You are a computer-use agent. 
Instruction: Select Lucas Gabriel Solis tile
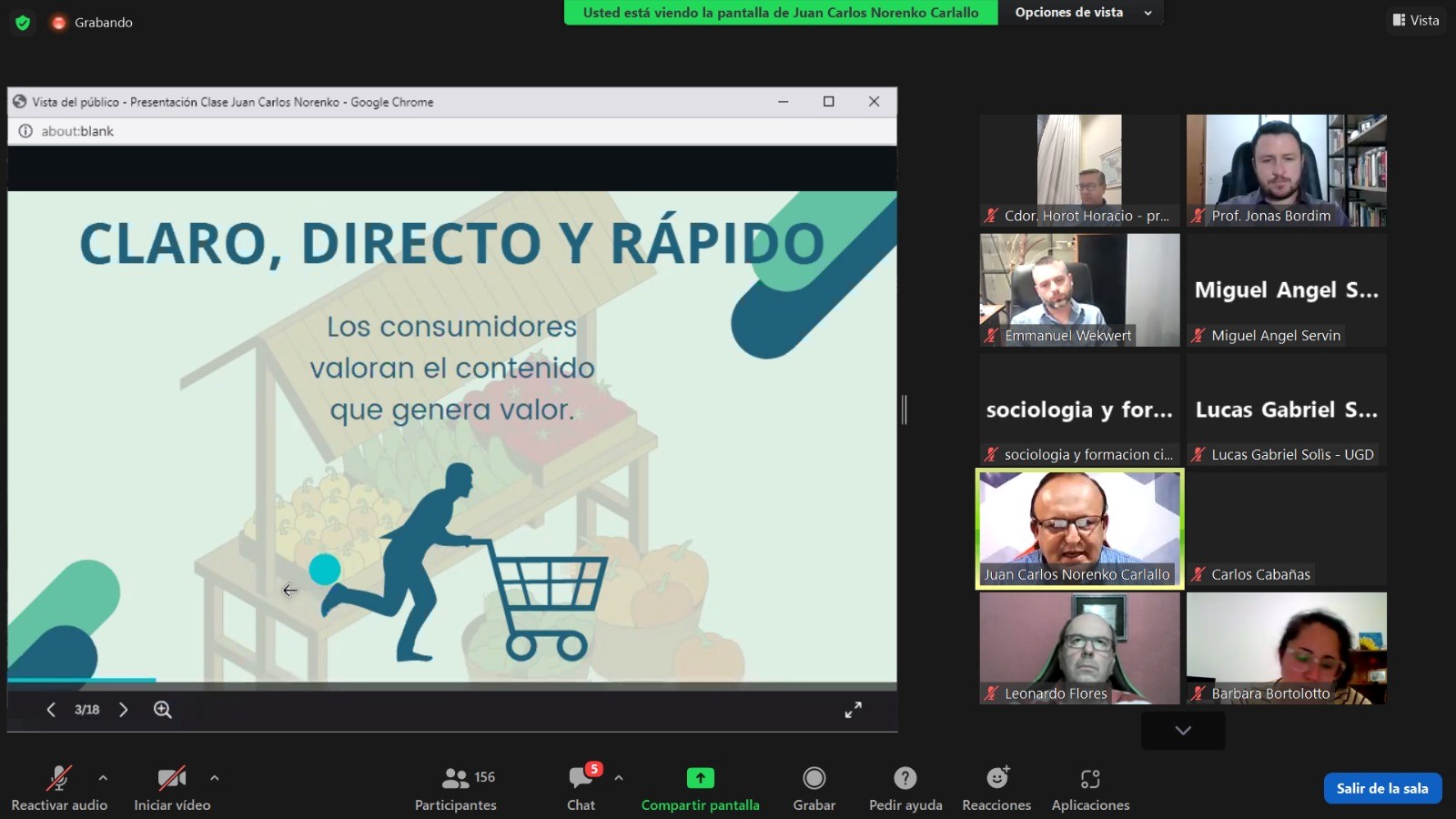(1287, 409)
